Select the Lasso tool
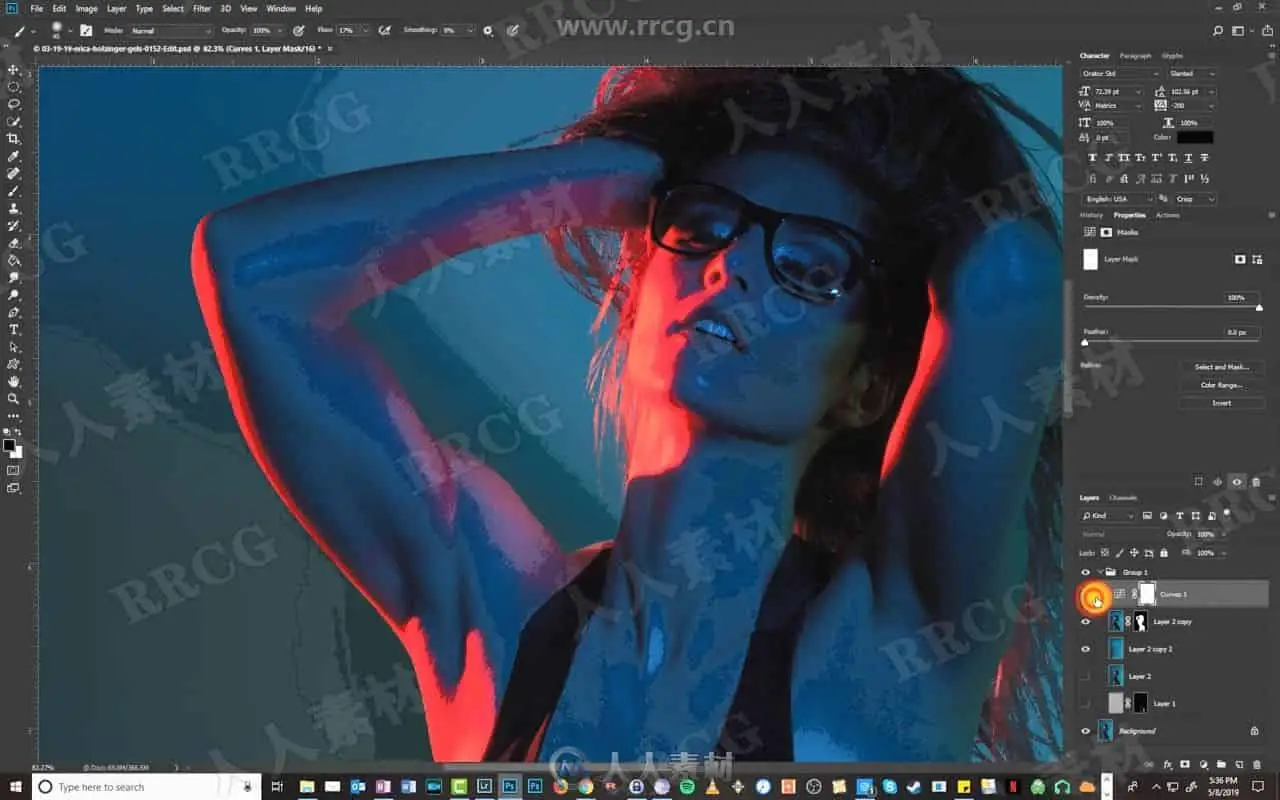1280x800 pixels. tap(14, 104)
